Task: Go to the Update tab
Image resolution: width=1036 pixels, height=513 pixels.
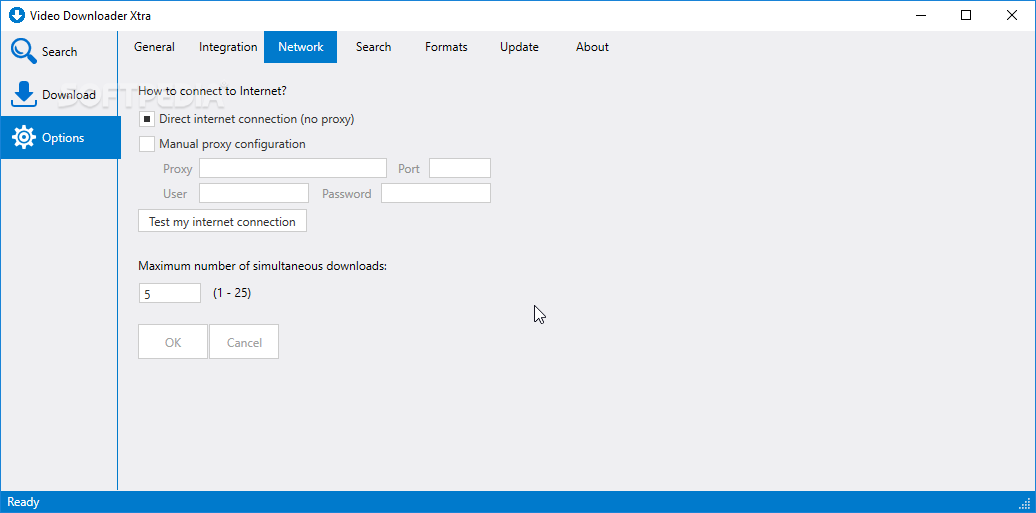Action: pyautogui.click(x=519, y=47)
